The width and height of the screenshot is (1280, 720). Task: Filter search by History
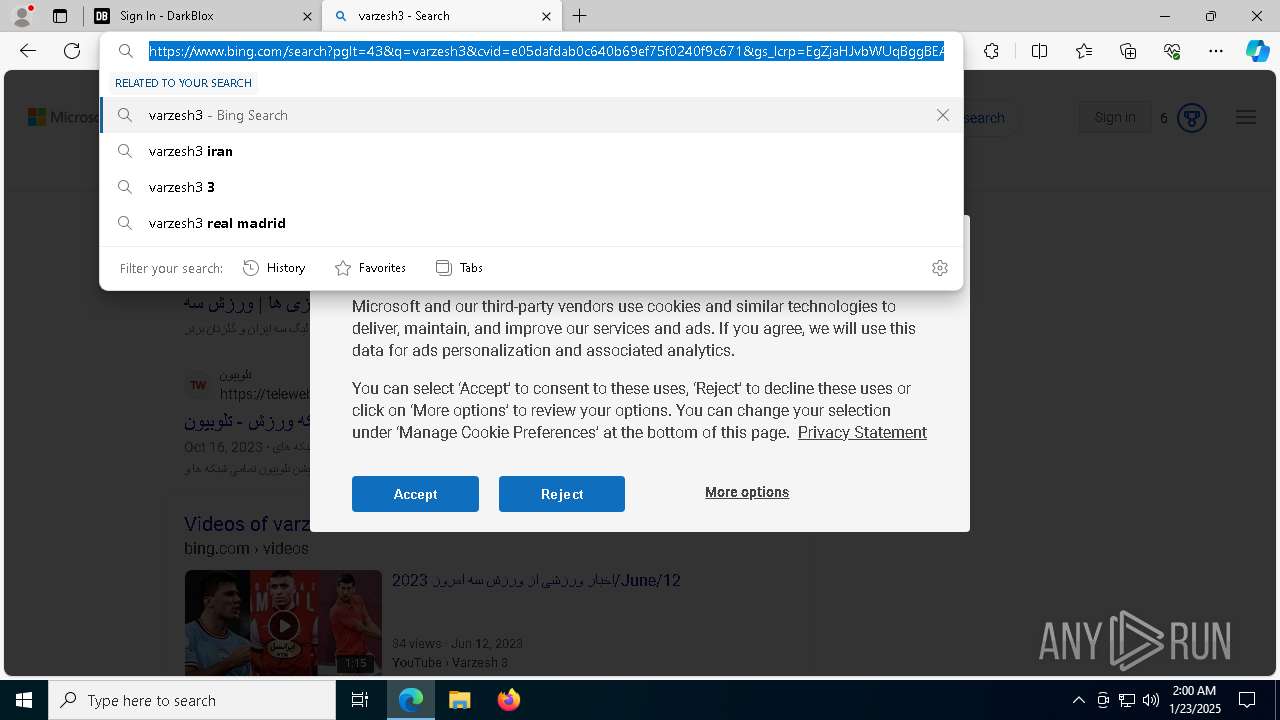pos(274,268)
